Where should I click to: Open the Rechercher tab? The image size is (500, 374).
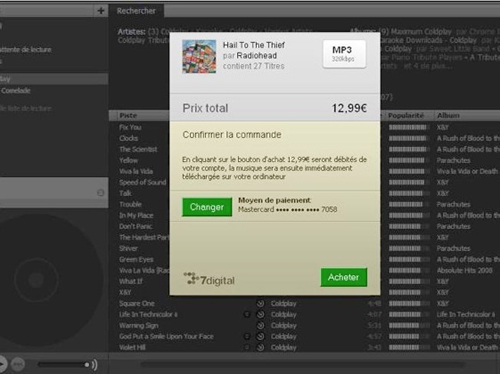click(x=136, y=11)
